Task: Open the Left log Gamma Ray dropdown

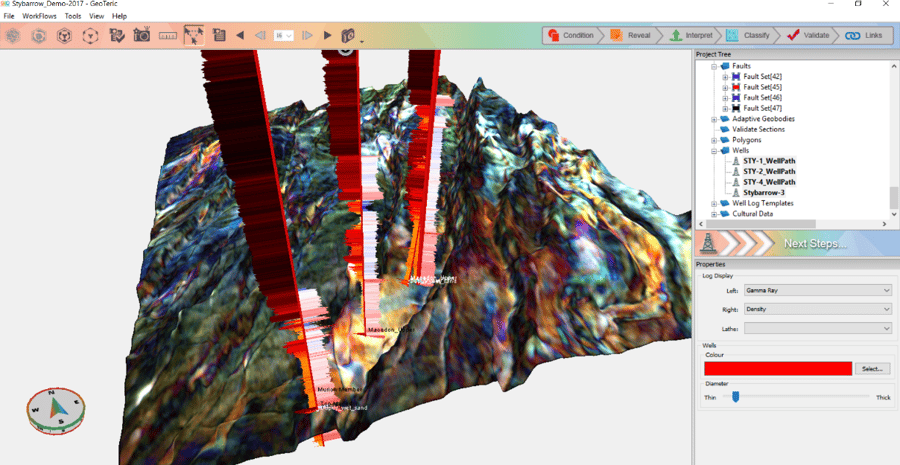Action: [816, 290]
